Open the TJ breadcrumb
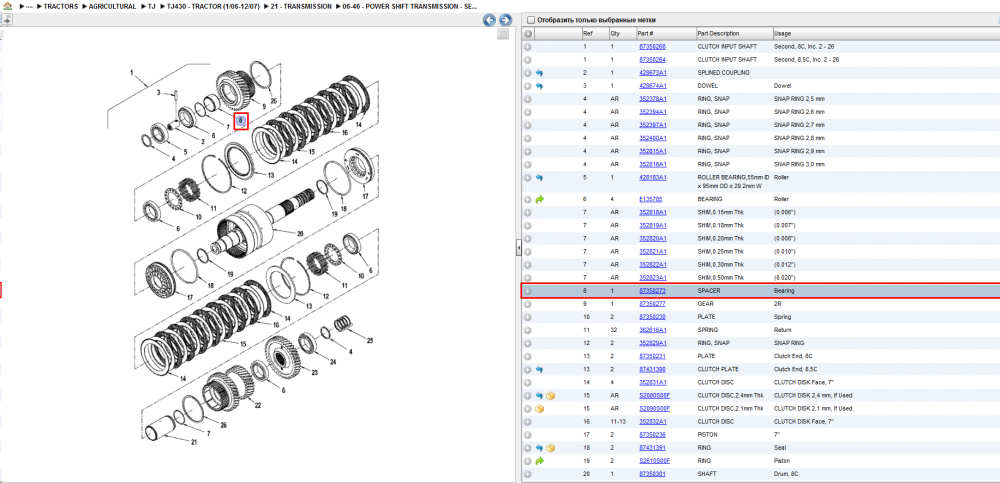The height and width of the screenshot is (483, 1000). coord(152,6)
